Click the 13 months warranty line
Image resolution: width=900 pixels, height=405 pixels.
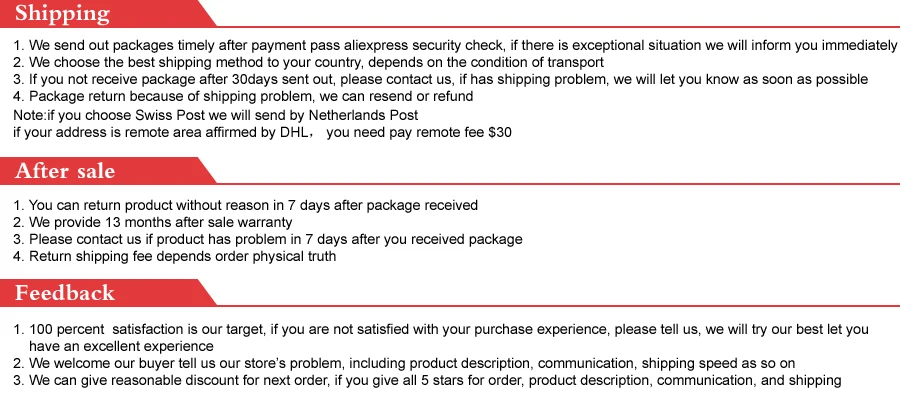(153, 222)
